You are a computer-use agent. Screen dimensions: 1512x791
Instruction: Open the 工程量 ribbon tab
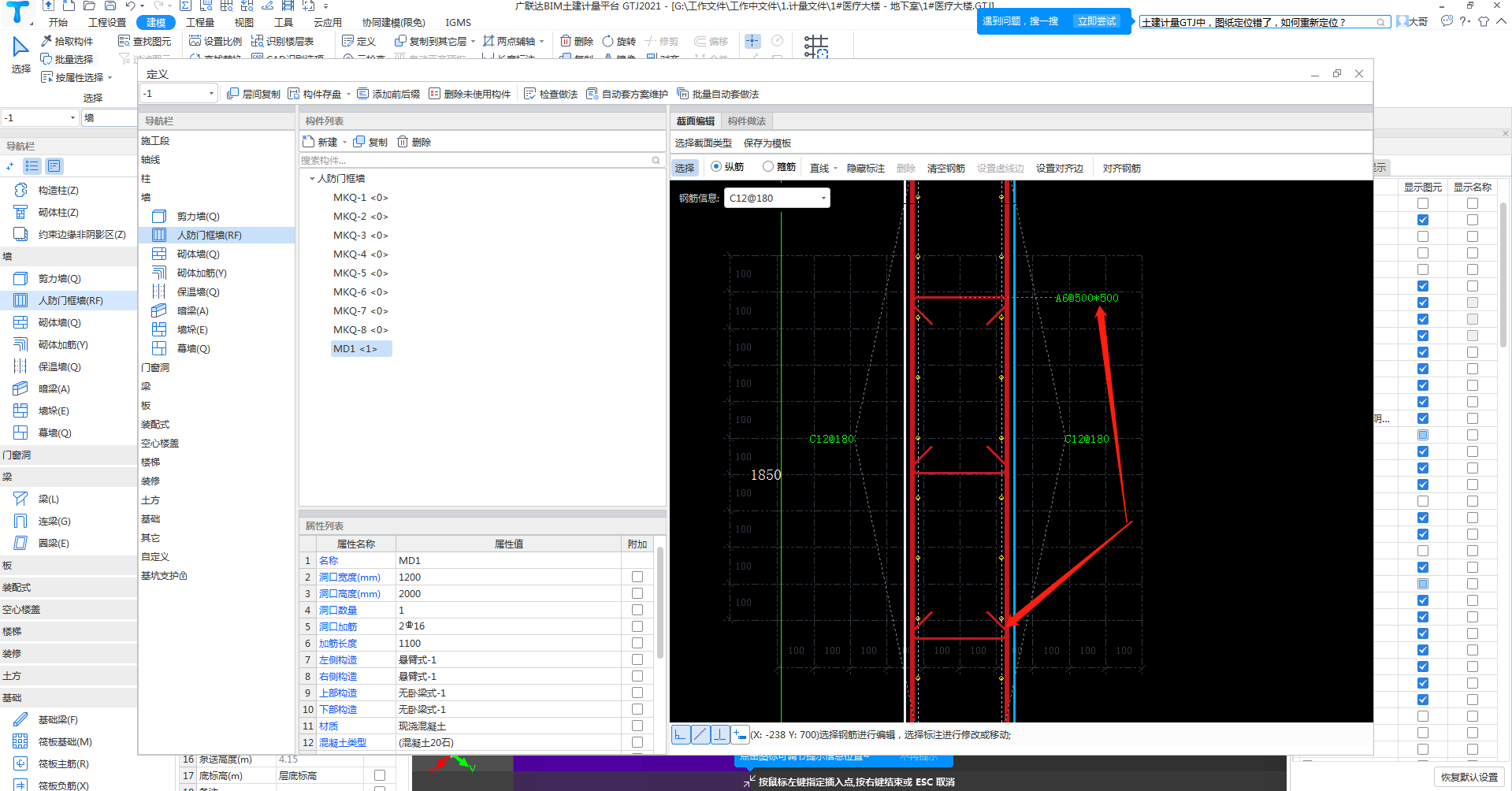[200, 22]
